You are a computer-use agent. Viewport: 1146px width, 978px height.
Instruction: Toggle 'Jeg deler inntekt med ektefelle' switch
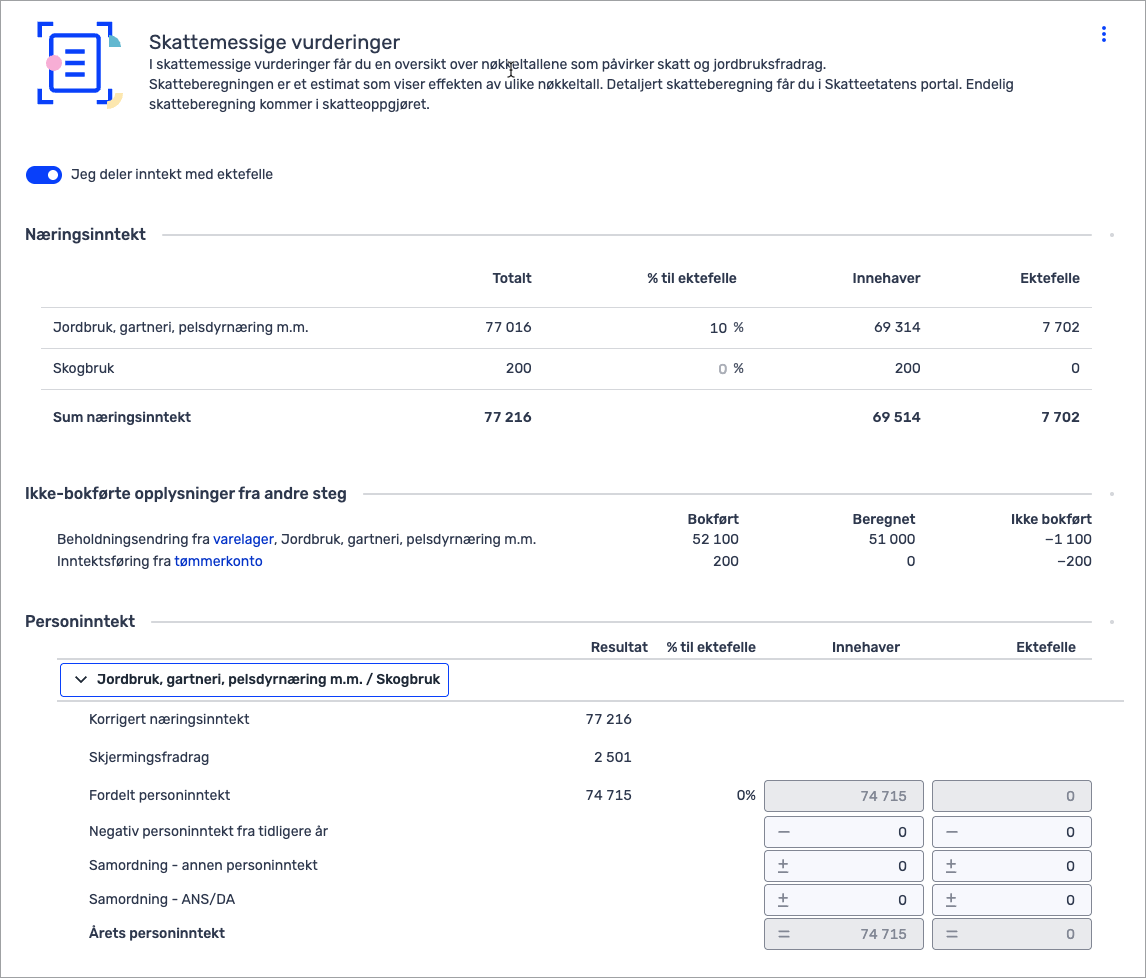(44, 175)
